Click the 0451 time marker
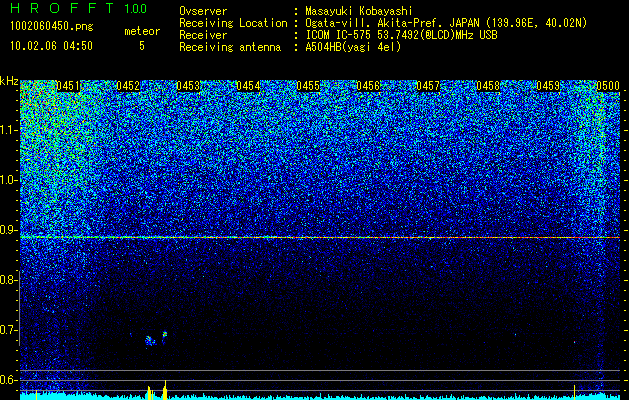The image size is (629, 400). coord(68,86)
